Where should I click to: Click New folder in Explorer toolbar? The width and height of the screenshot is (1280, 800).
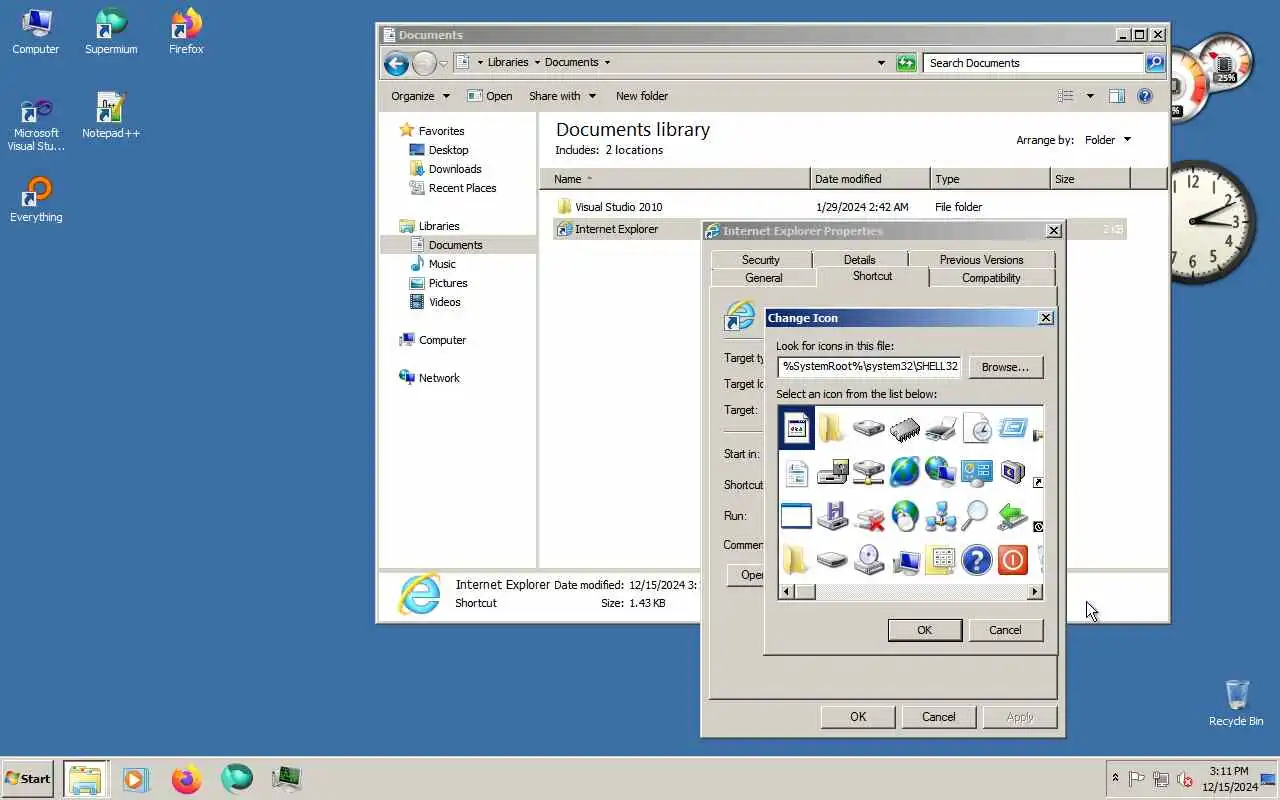tap(642, 96)
